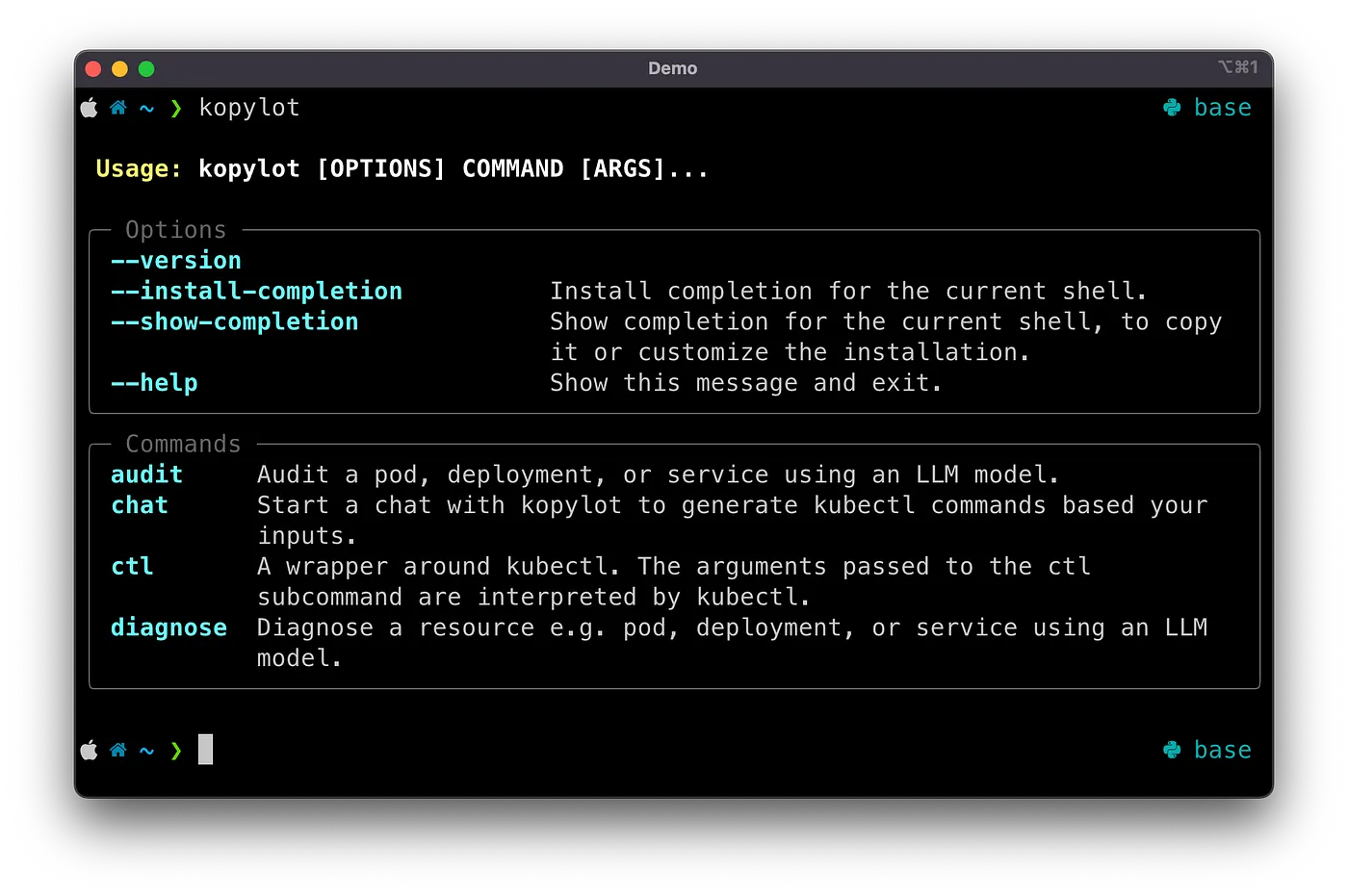Viewport: 1348px width, 896px height.
Task: Click the Apple logo in the top prompt
Action: (x=90, y=108)
